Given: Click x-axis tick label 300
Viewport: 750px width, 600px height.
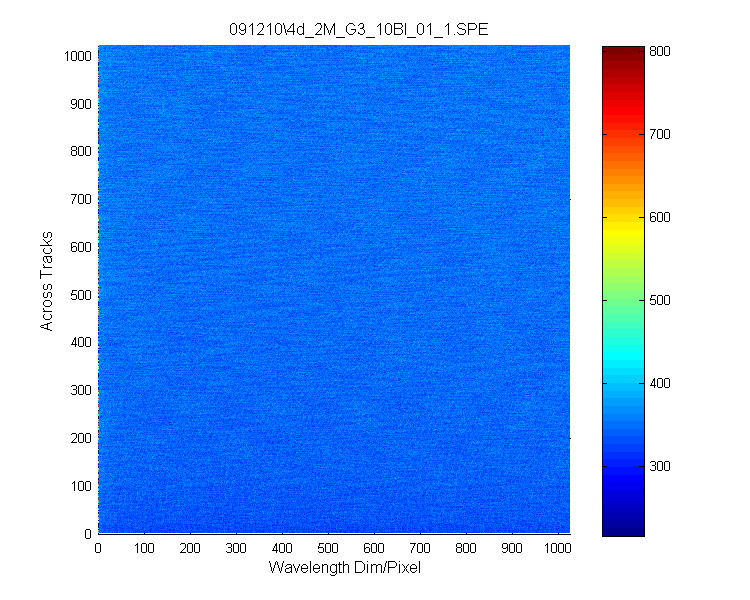Looking at the screenshot, I should [236, 548].
